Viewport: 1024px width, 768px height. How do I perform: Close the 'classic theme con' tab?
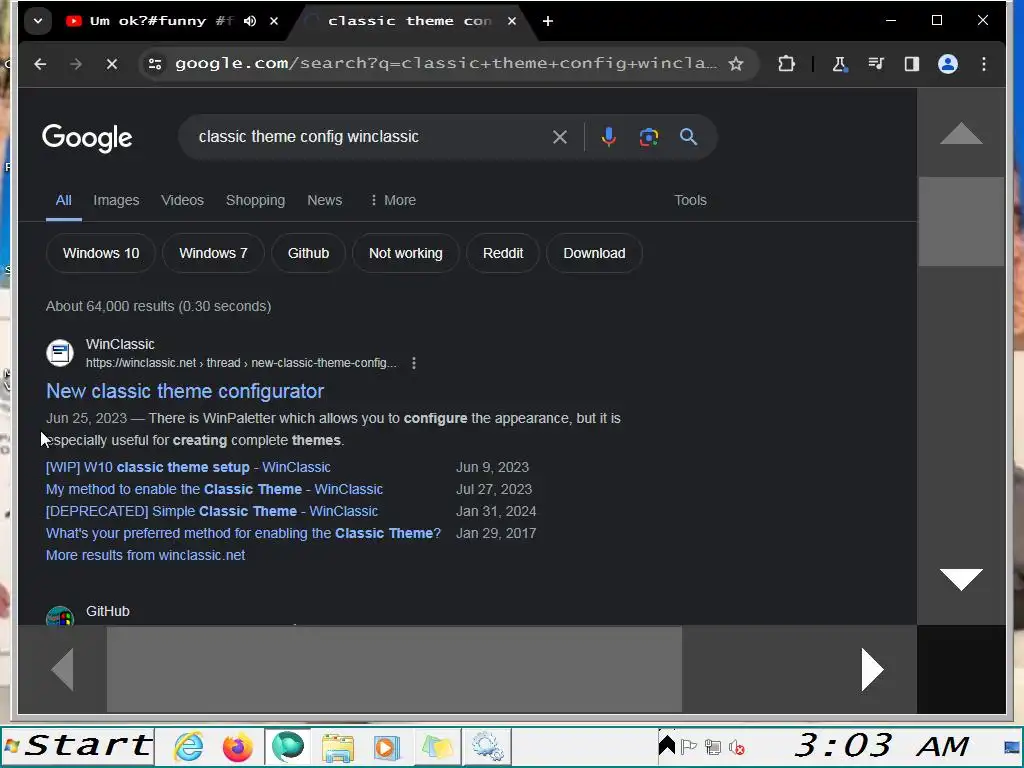[x=512, y=21]
